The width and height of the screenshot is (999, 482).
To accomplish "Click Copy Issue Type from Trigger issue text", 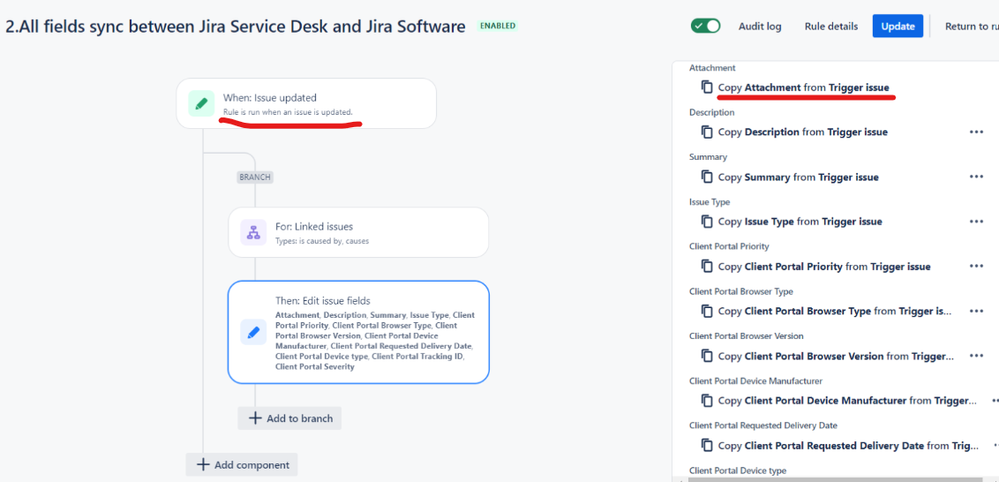I will 800,222.
